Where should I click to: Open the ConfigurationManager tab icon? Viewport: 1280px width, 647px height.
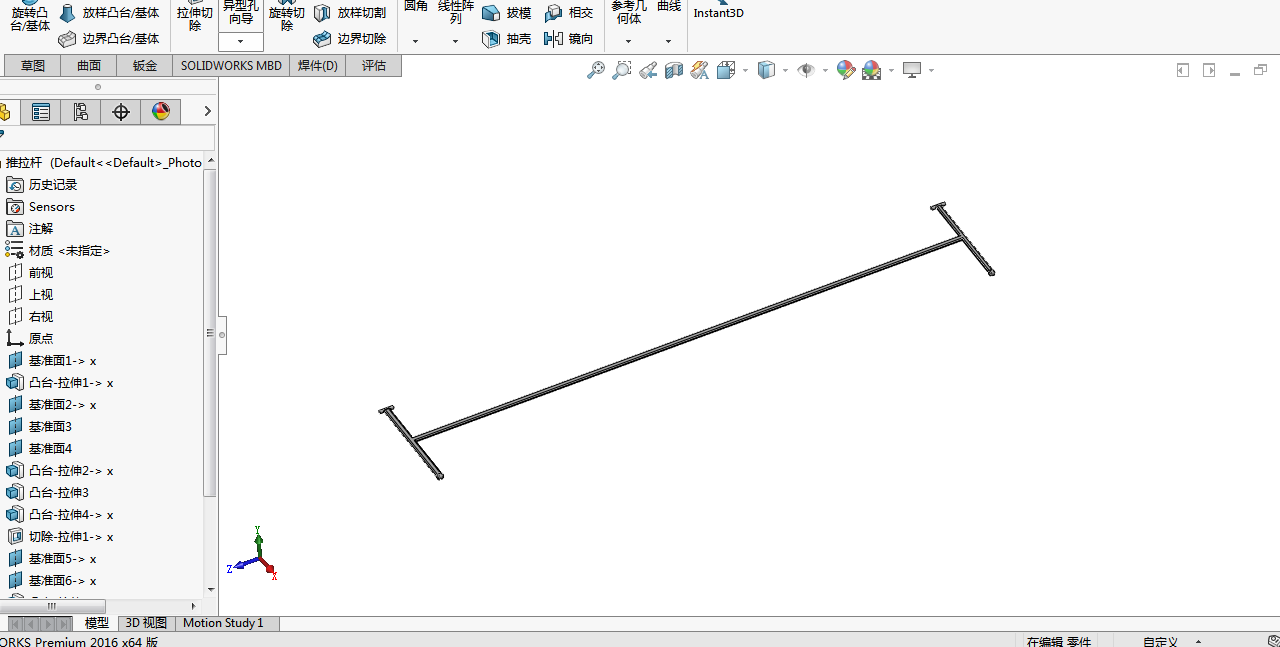click(x=81, y=112)
